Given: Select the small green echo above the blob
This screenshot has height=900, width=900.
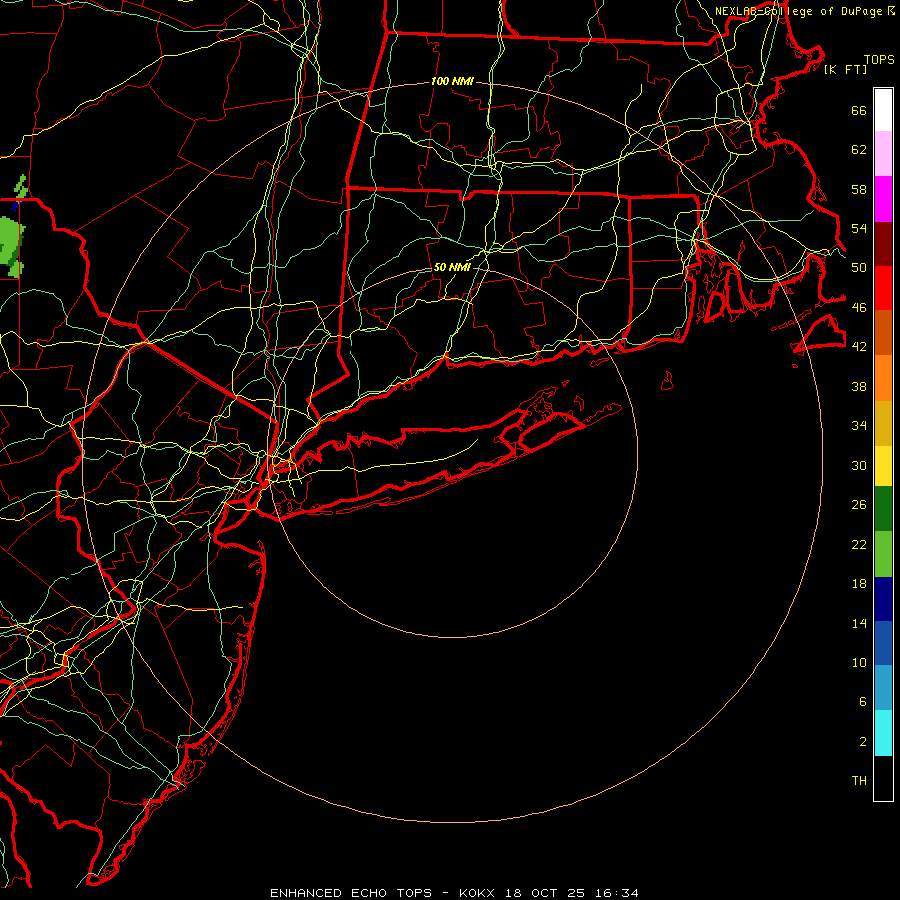Looking at the screenshot, I should pyautogui.click(x=21, y=188).
